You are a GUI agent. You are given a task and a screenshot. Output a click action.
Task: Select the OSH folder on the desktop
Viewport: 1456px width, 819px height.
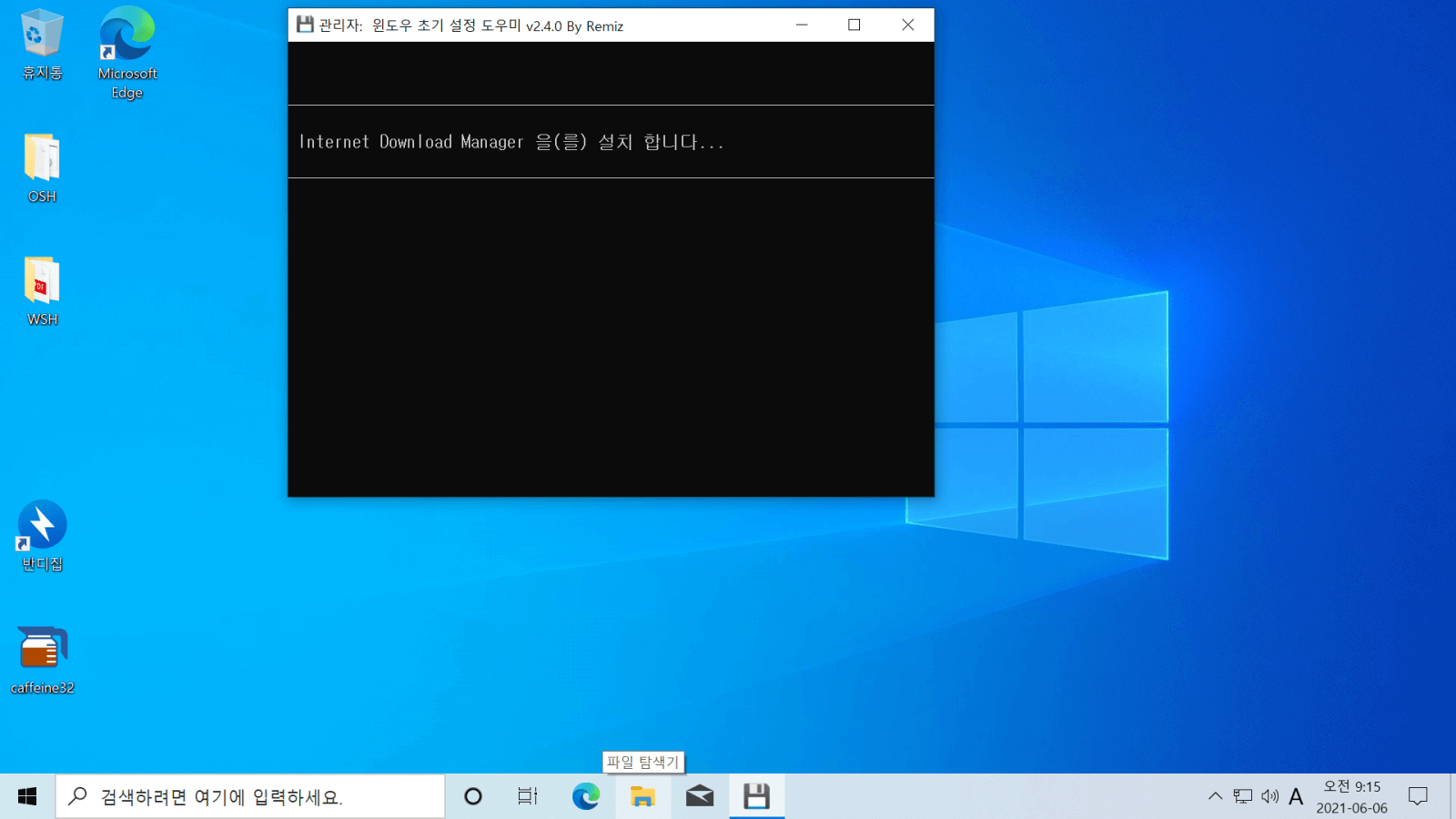(x=42, y=168)
